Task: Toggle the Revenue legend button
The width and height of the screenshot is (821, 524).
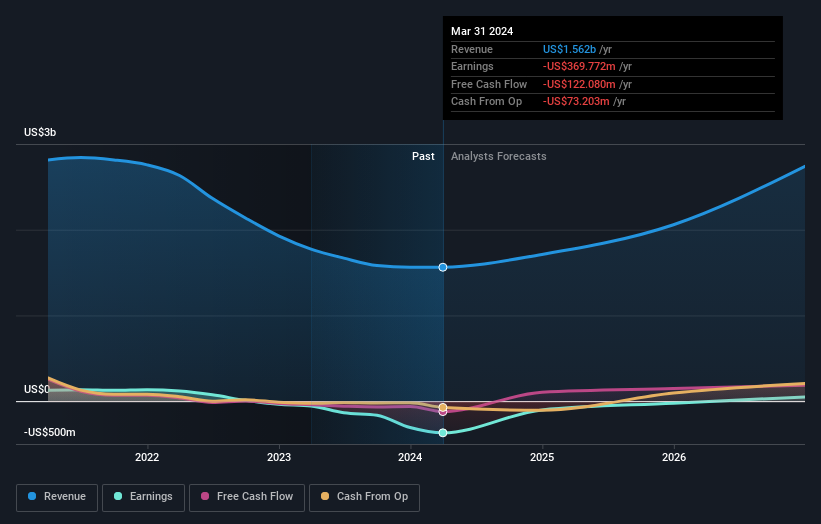Action: 57,497
